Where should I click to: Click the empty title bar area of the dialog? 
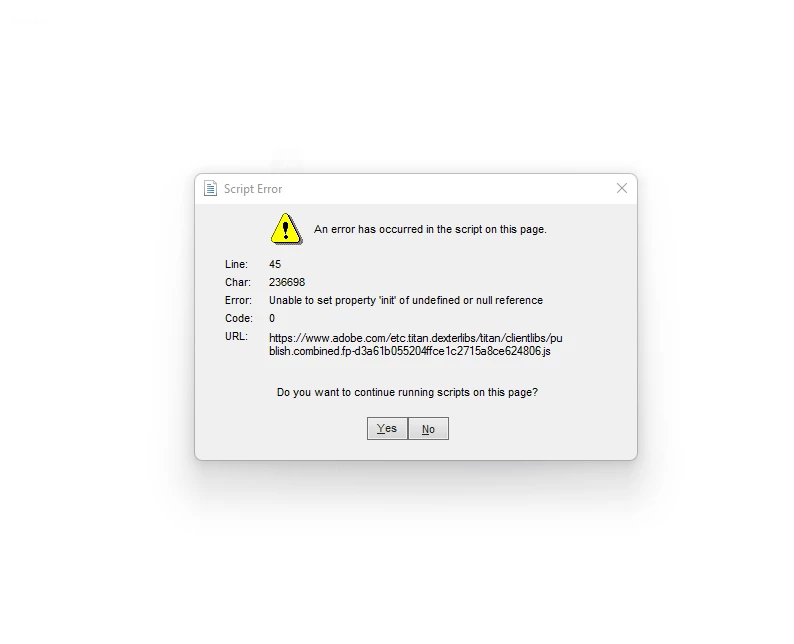point(446,189)
